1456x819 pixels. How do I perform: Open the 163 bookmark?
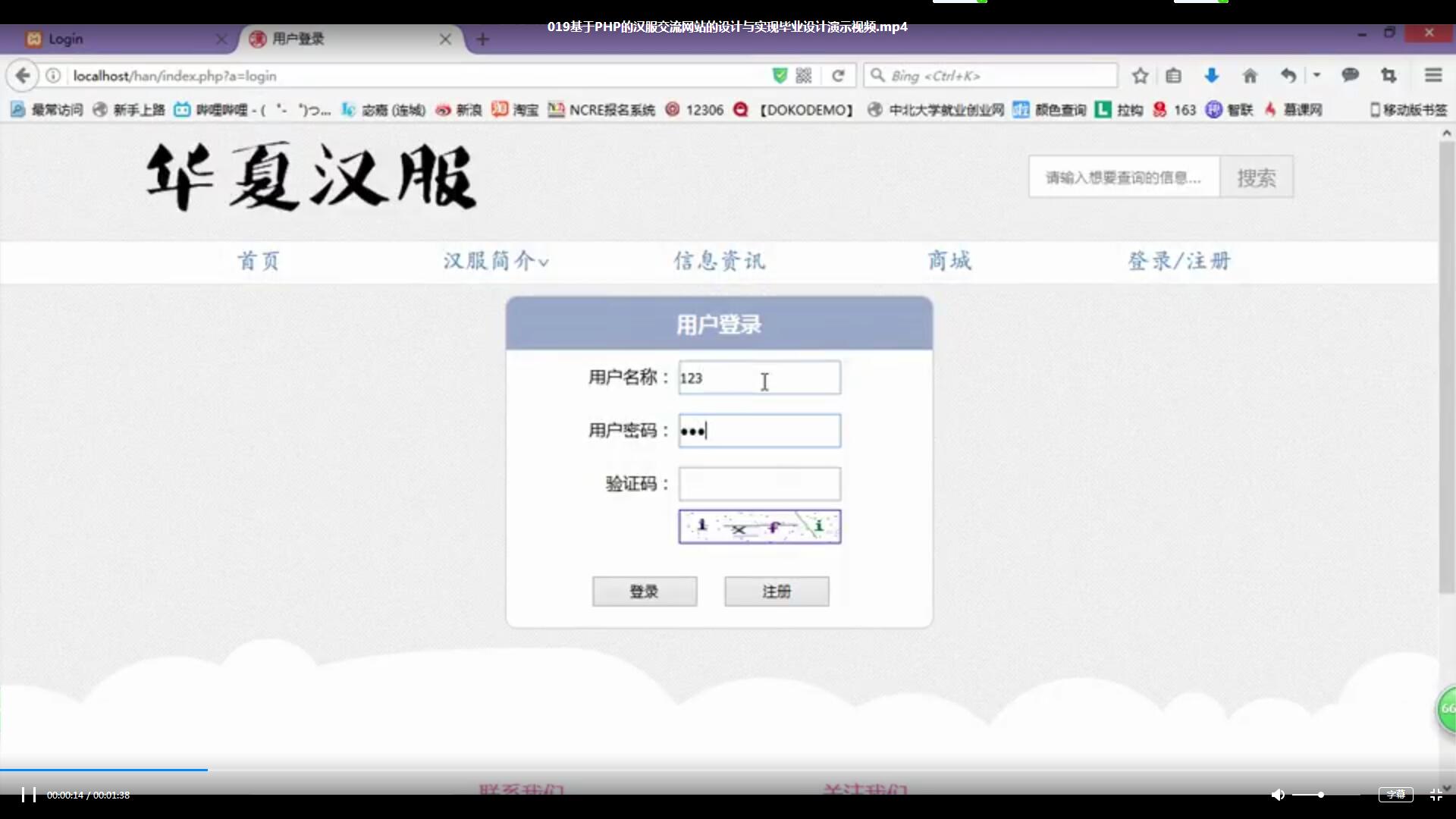[1175, 110]
